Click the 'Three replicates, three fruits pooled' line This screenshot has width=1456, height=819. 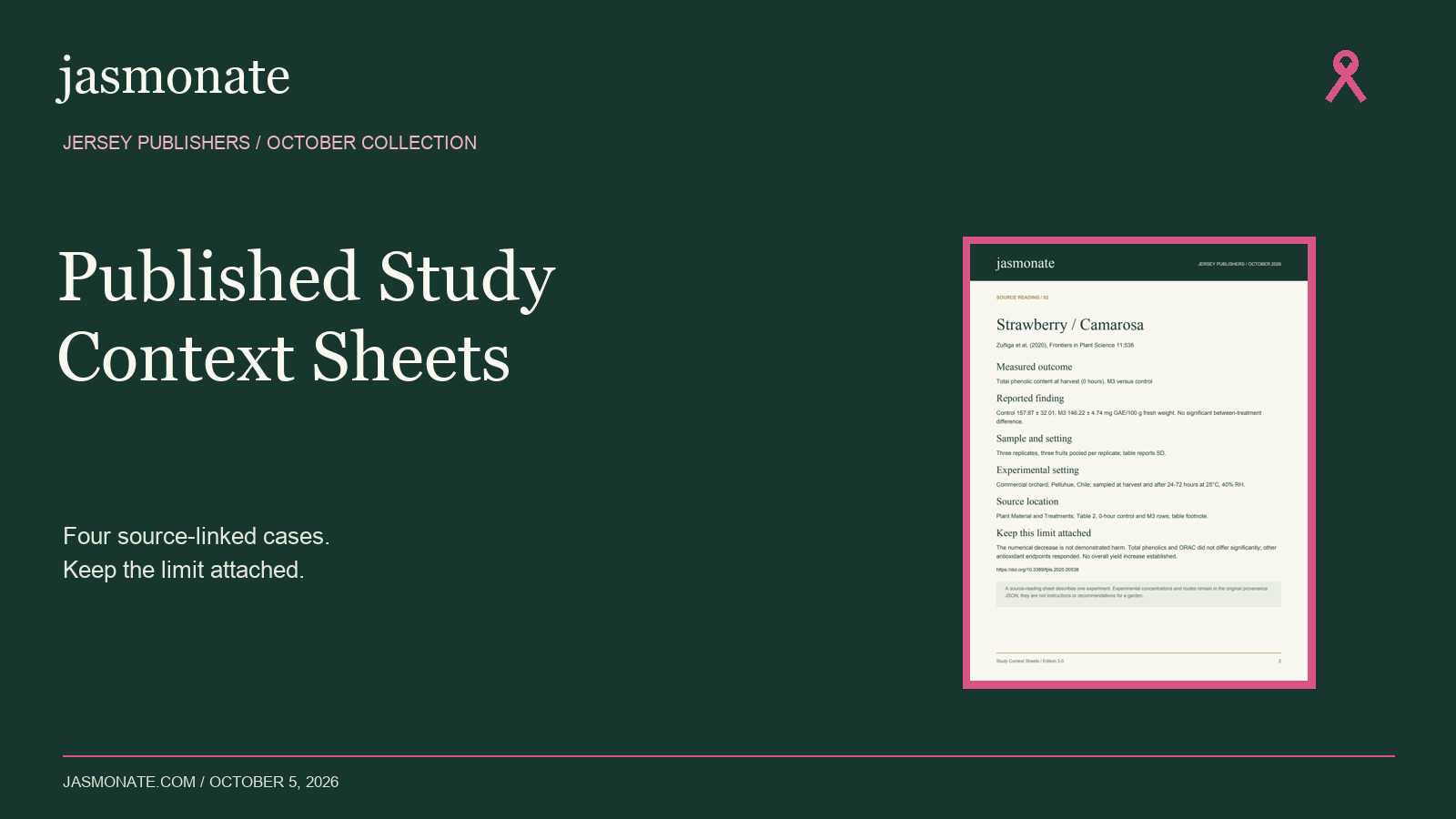[1081, 453]
